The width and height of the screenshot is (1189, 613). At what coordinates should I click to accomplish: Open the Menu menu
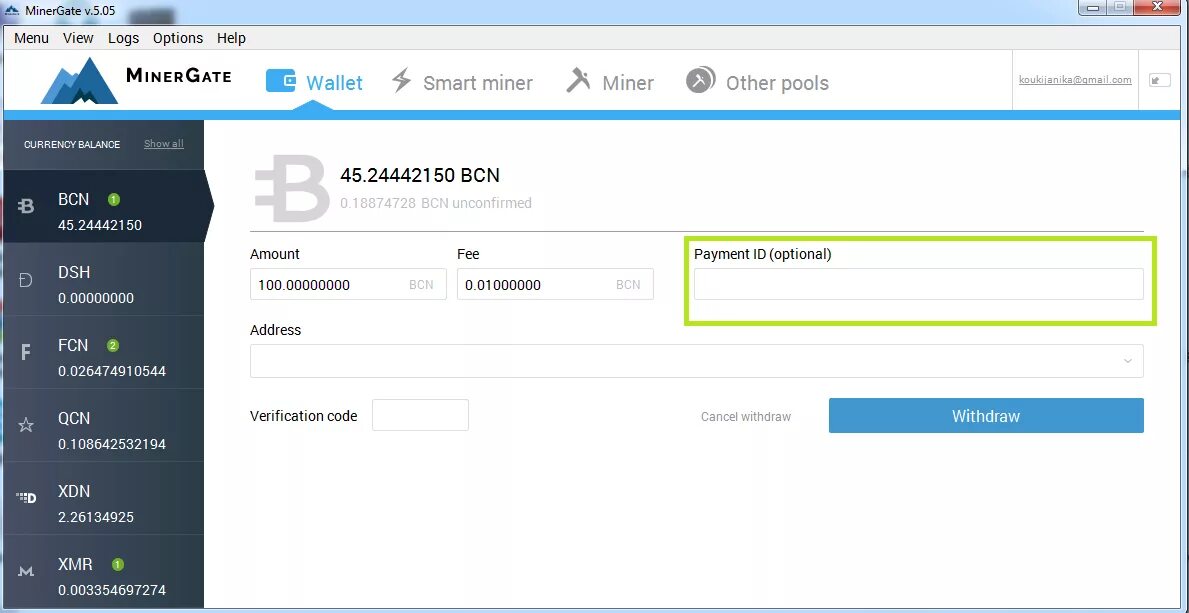[31, 38]
